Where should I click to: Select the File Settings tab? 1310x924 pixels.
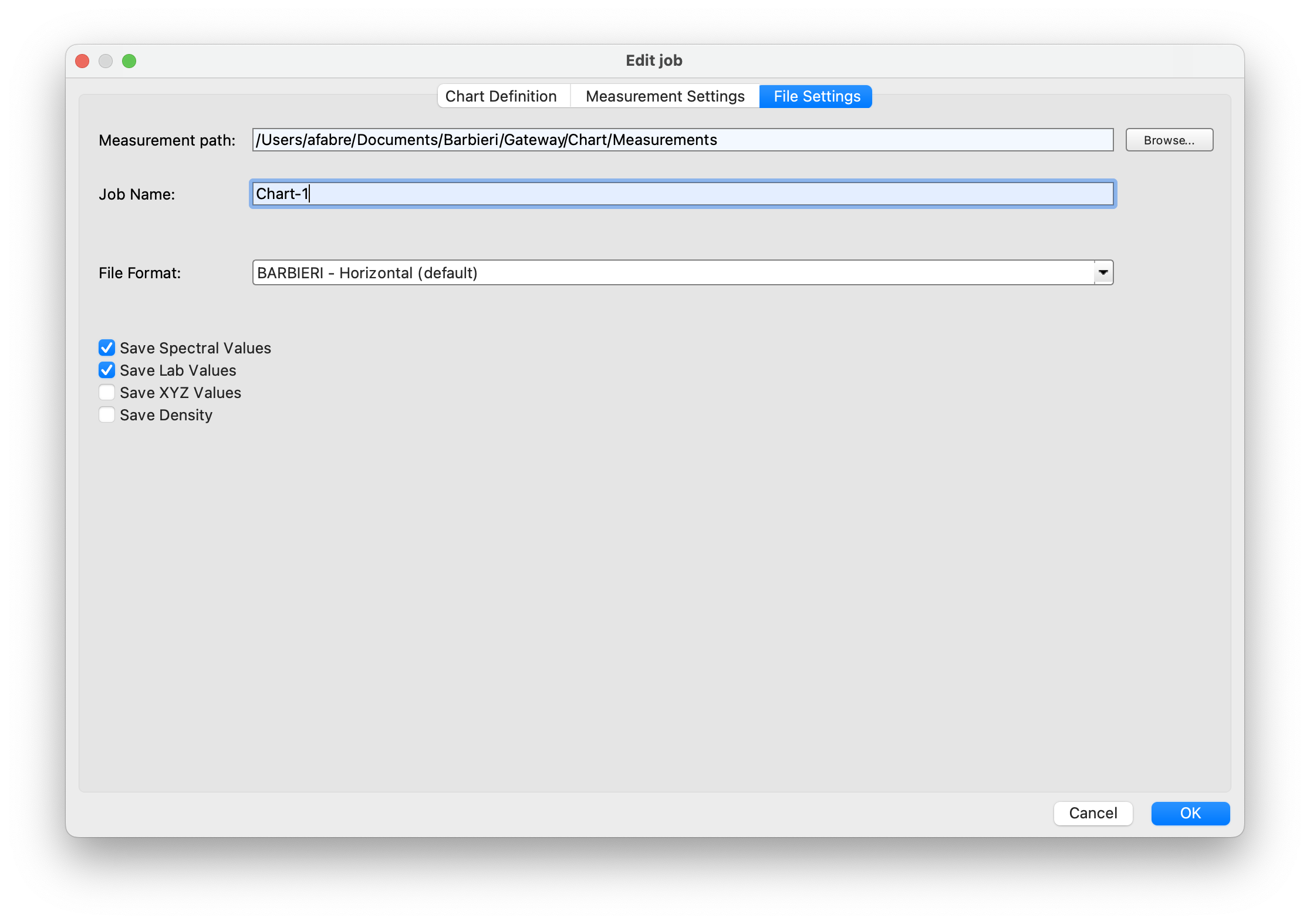tap(816, 96)
